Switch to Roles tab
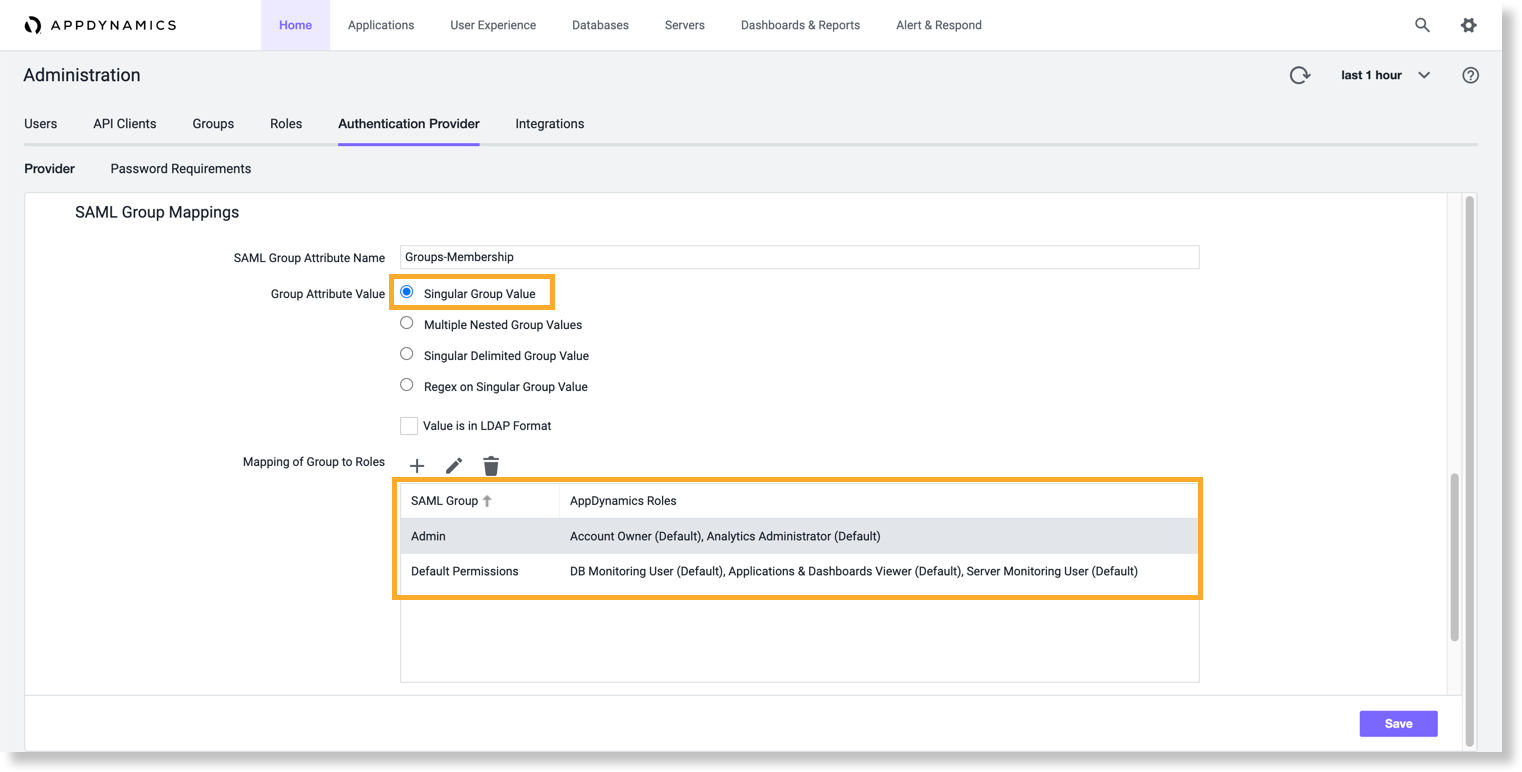The image size is (1522, 772). (x=286, y=124)
